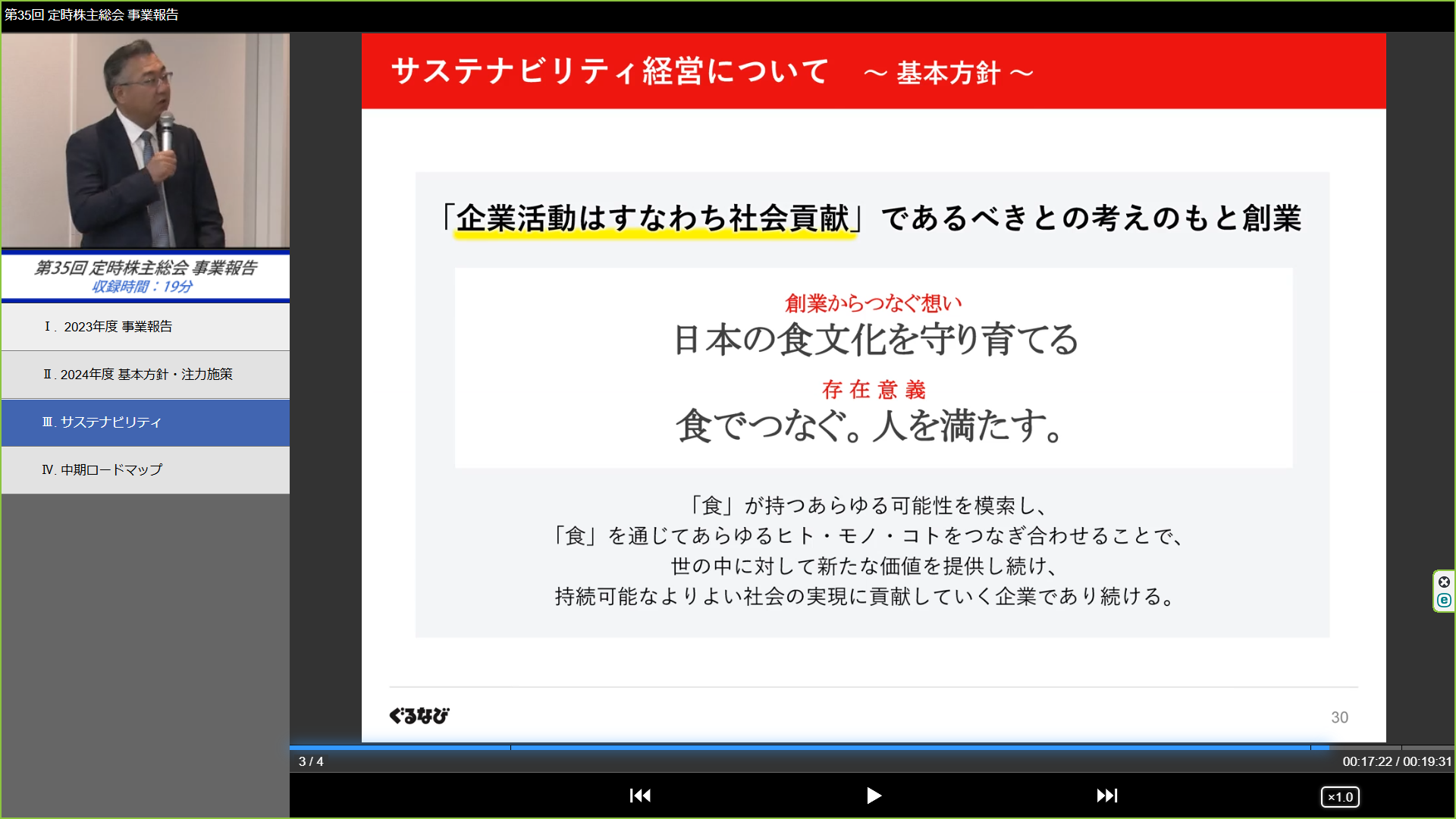This screenshot has height=819, width=1456.
Task: Click the ぐるなび logo on the slide
Action: pyautogui.click(x=419, y=716)
